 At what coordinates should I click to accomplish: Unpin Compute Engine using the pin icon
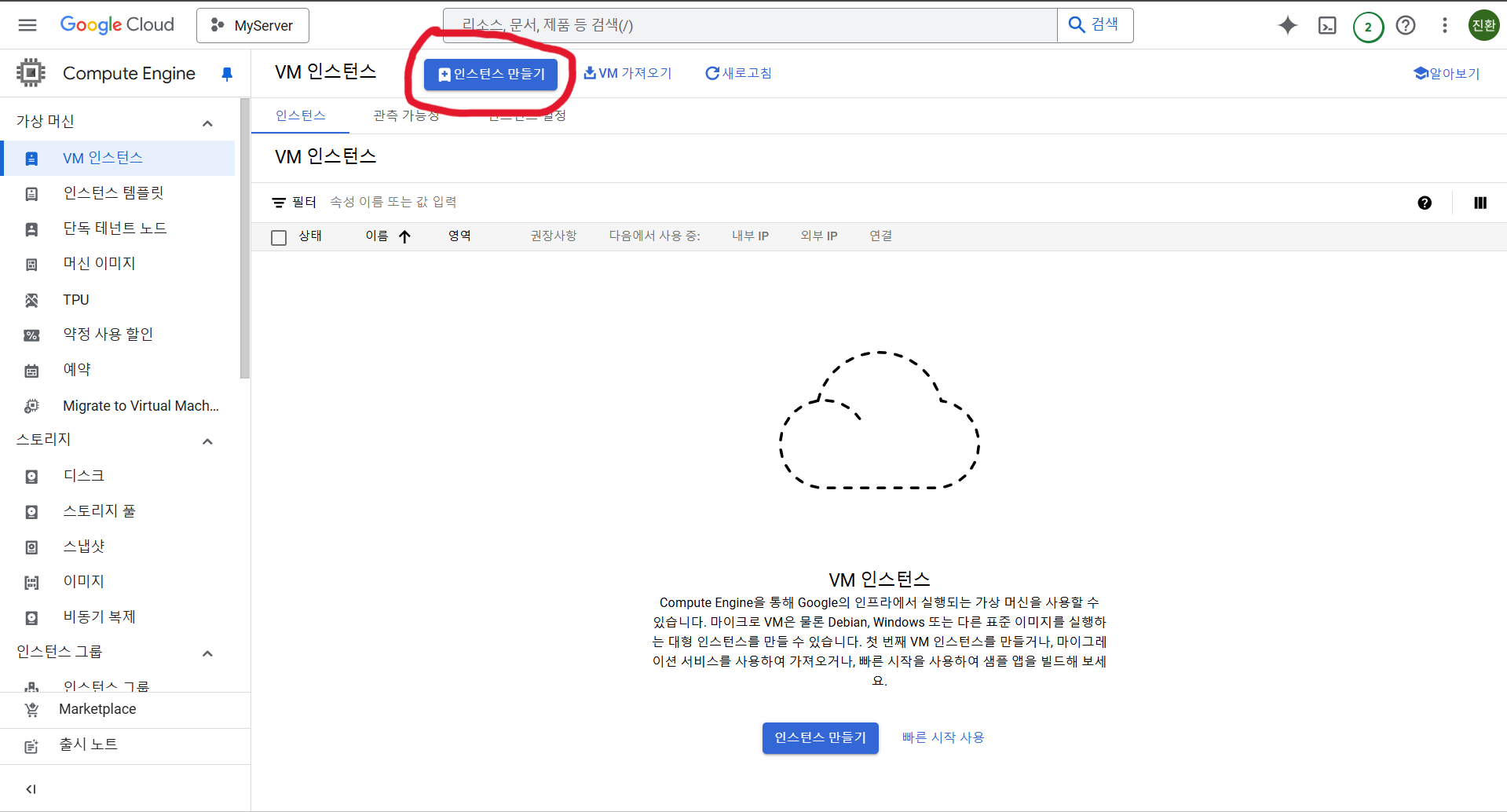pyautogui.click(x=227, y=74)
